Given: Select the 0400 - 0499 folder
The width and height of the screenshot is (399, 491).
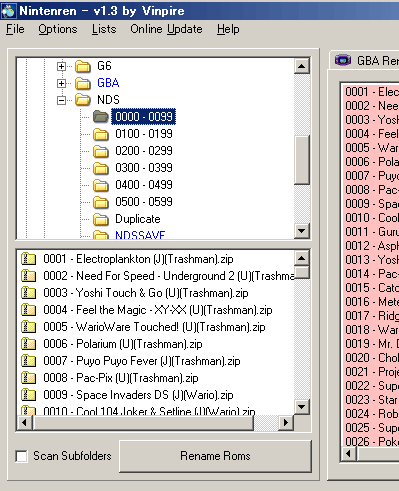Looking at the screenshot, I should 144,185.
